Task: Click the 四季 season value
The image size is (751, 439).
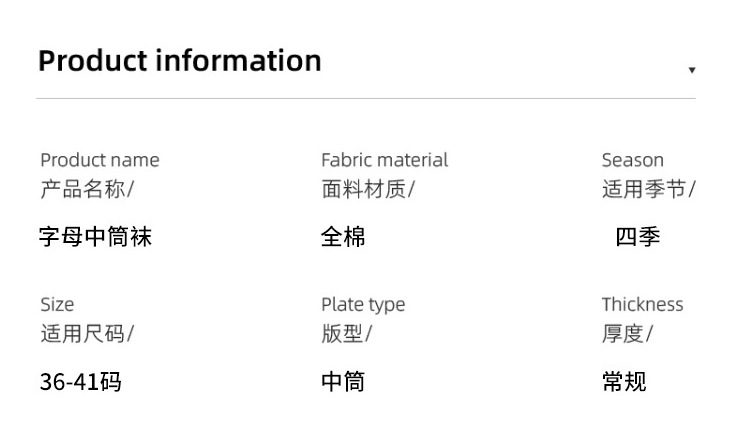Action: pos(637,237)
